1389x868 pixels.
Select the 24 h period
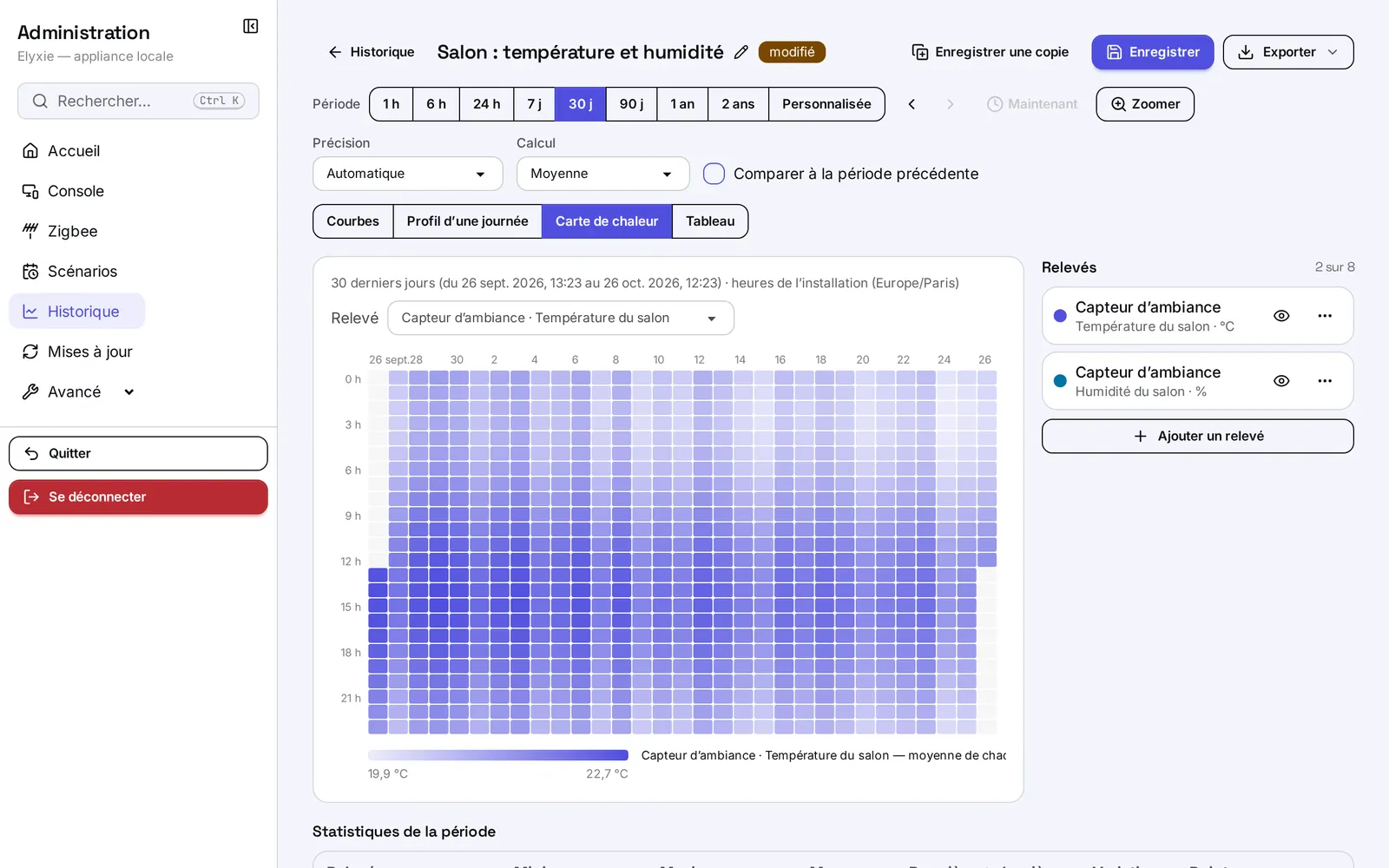(486, 104)
